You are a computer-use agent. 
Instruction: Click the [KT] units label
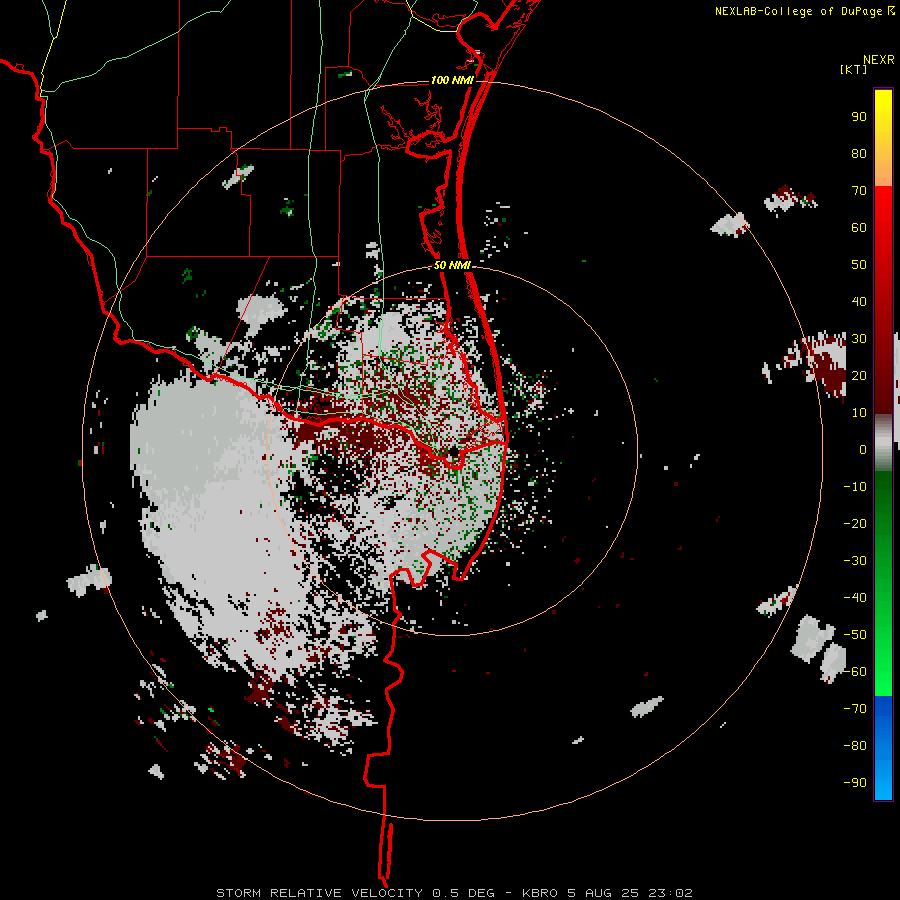pos(854,69)
